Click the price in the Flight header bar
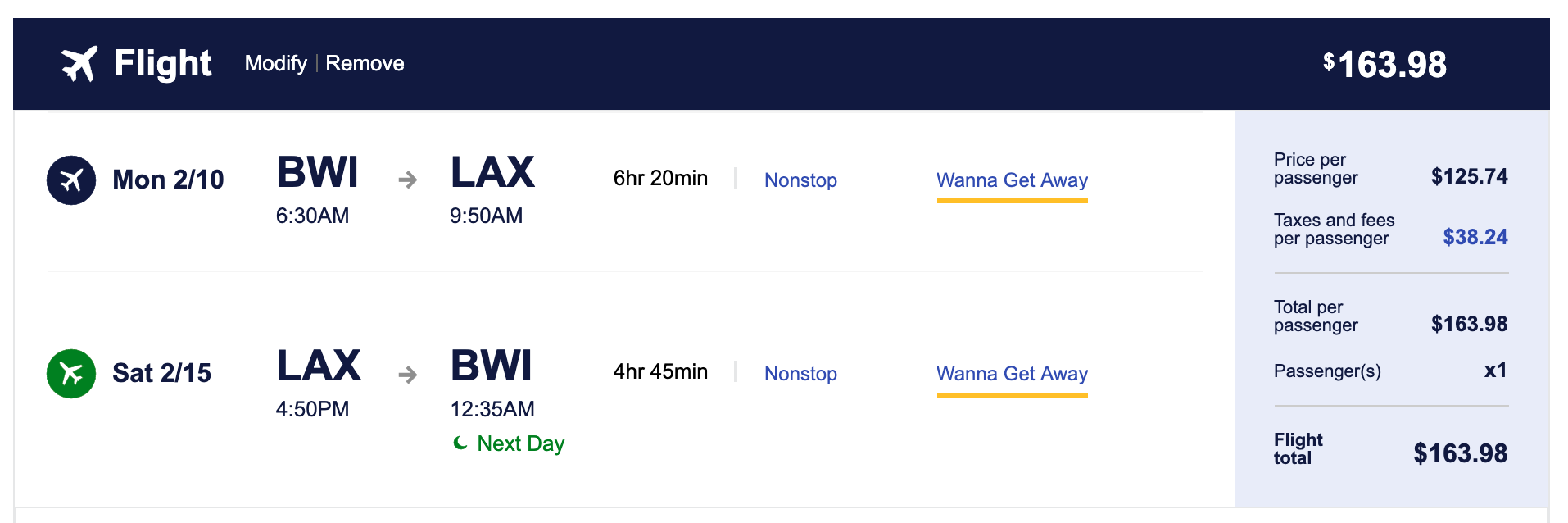The height and width of the screenshot is (523, 1568). [x=1384, y=64]
